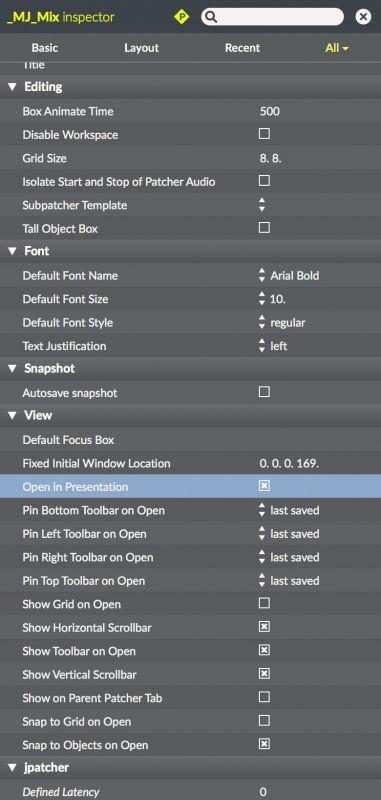Click arrows for Default Font Style regular
This screenshot has width=381, height=800.
262,322
